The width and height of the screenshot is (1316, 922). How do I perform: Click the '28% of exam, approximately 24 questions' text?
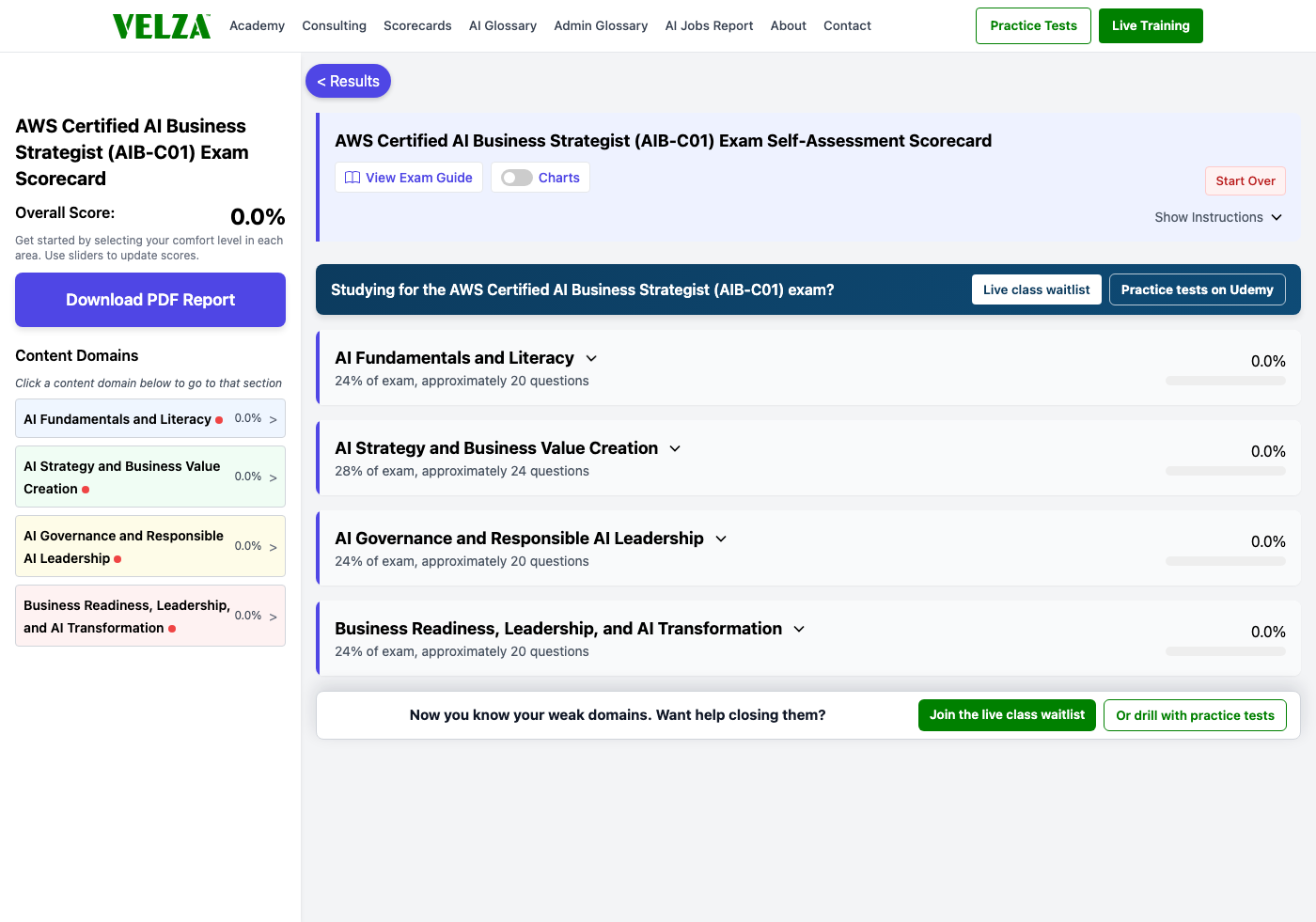(x=462, y=471)
